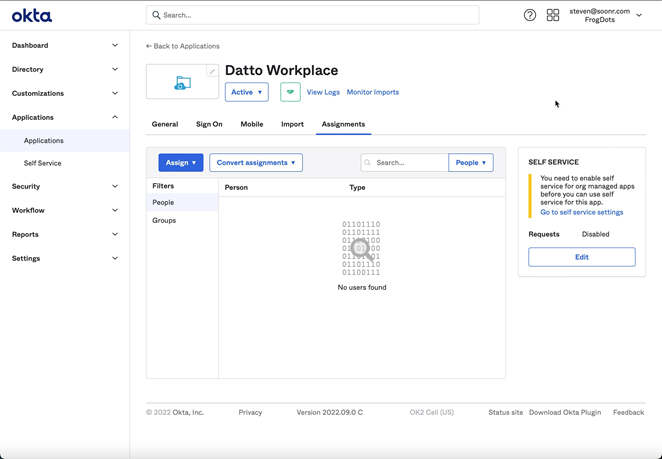Select the Groups filter
Image resolution: width=662 pixels, height=459 pixels.
164,220
